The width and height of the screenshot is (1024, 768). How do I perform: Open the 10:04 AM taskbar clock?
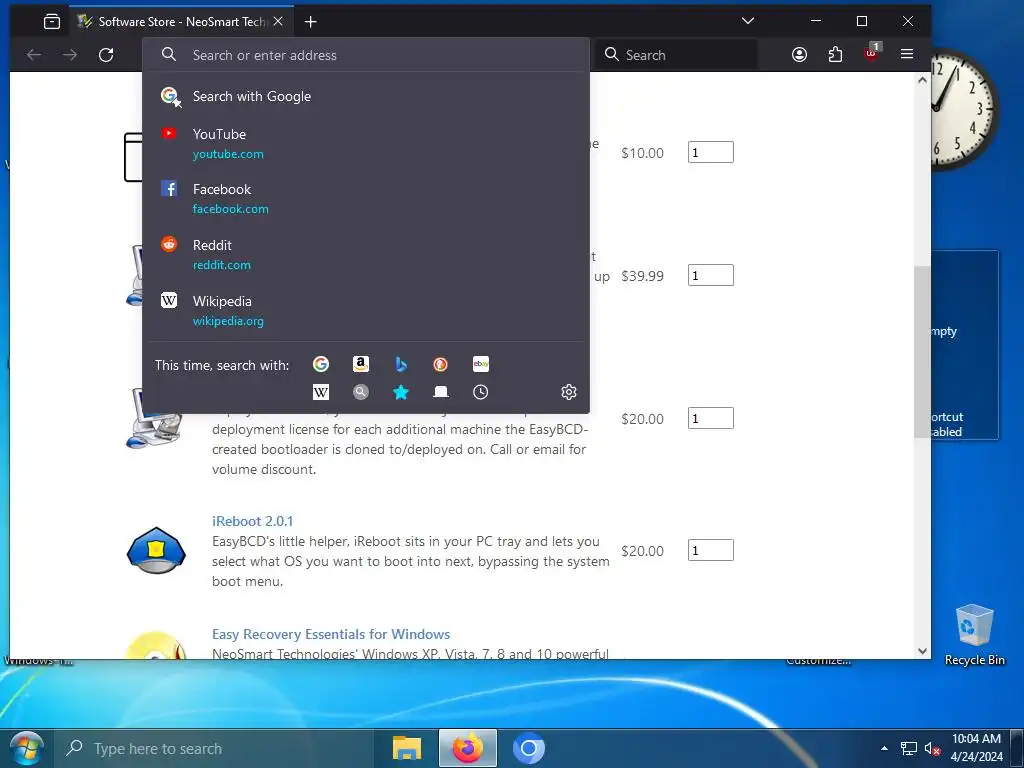coord(976,748)
